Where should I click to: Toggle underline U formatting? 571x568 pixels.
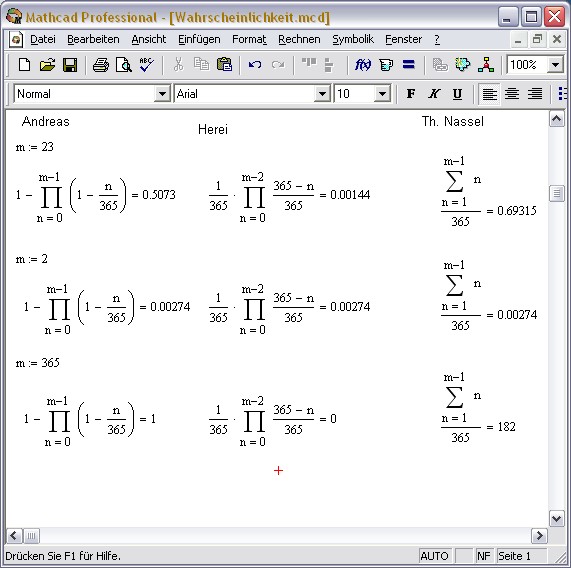point(457,94)
